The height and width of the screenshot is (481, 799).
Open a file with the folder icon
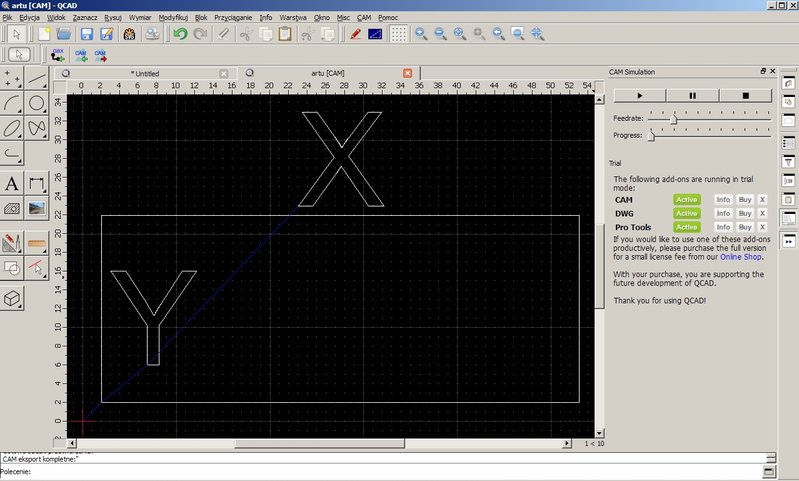click(64, 34)
